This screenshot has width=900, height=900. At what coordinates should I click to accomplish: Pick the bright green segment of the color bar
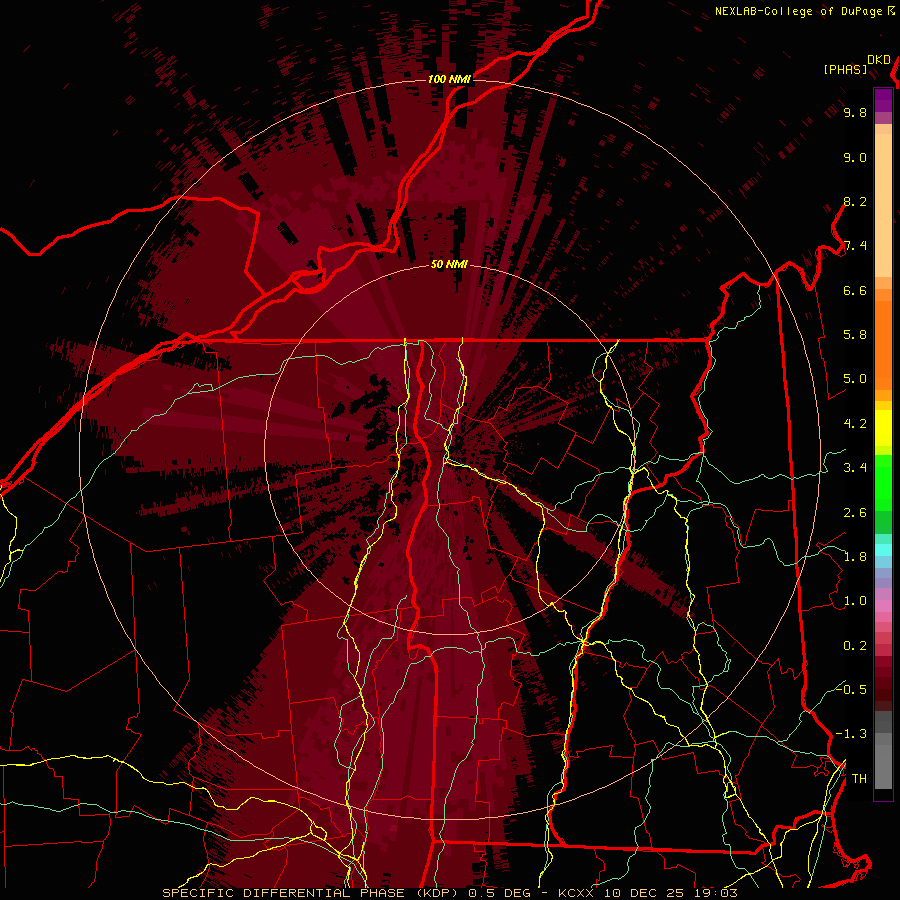coord(883,483)
